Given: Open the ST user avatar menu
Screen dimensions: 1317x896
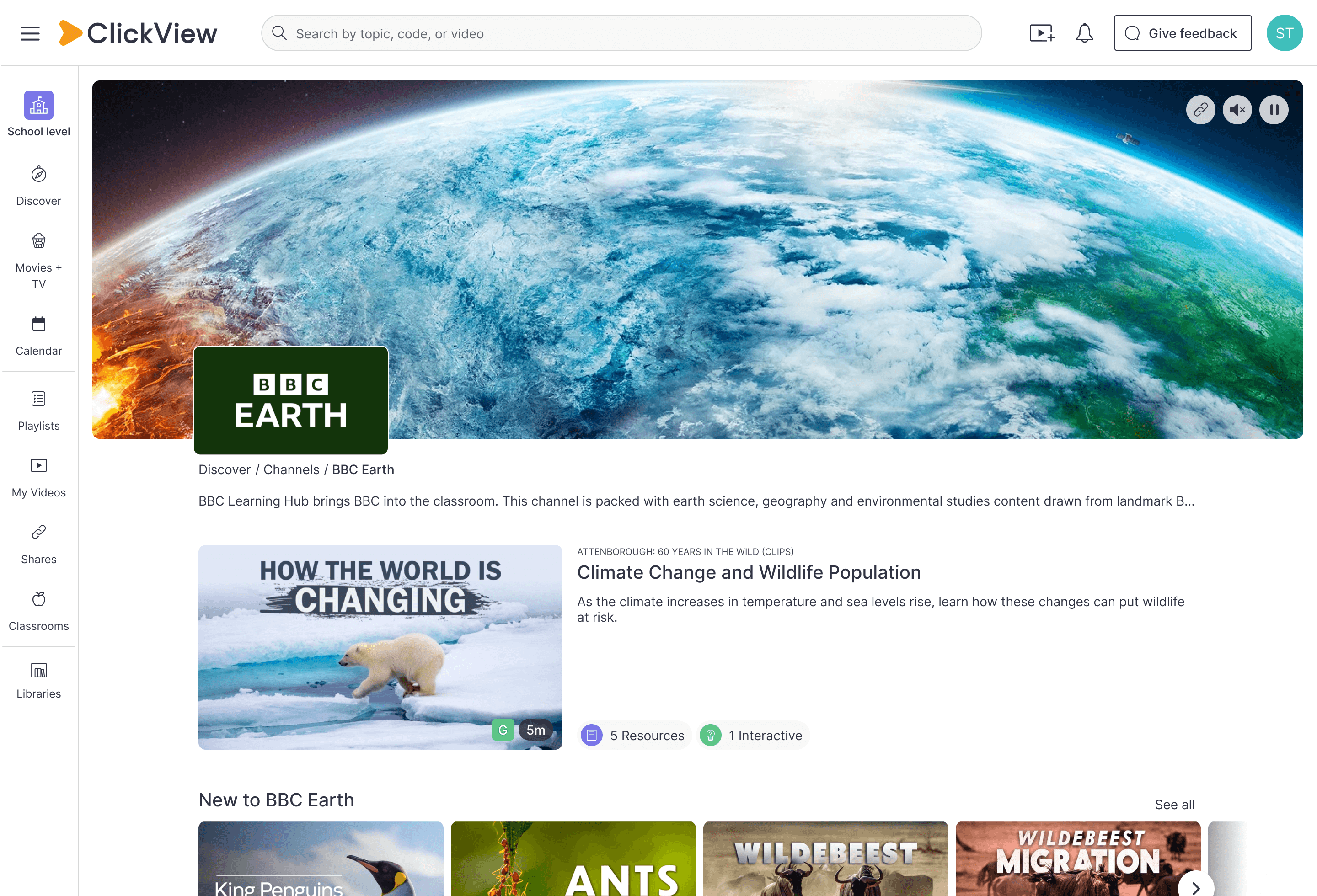Looking at the screenshot, I should pos(1284,33).
